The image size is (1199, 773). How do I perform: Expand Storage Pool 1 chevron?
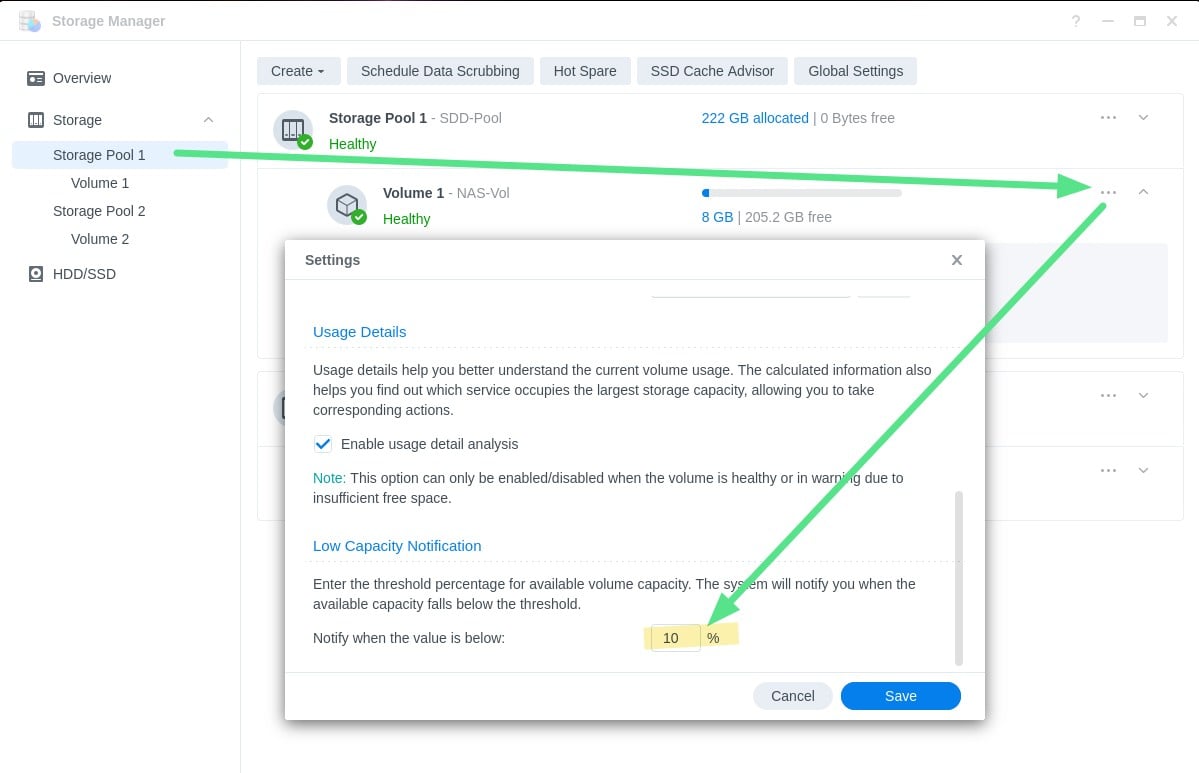1143,118
